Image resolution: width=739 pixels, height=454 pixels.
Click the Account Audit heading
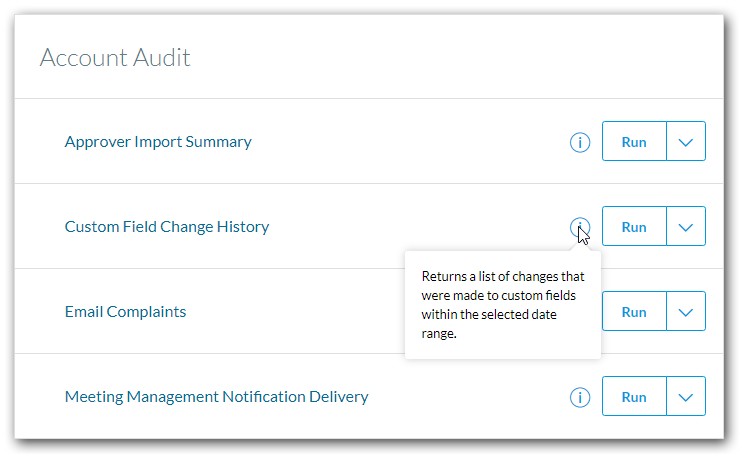coord(115,58)
